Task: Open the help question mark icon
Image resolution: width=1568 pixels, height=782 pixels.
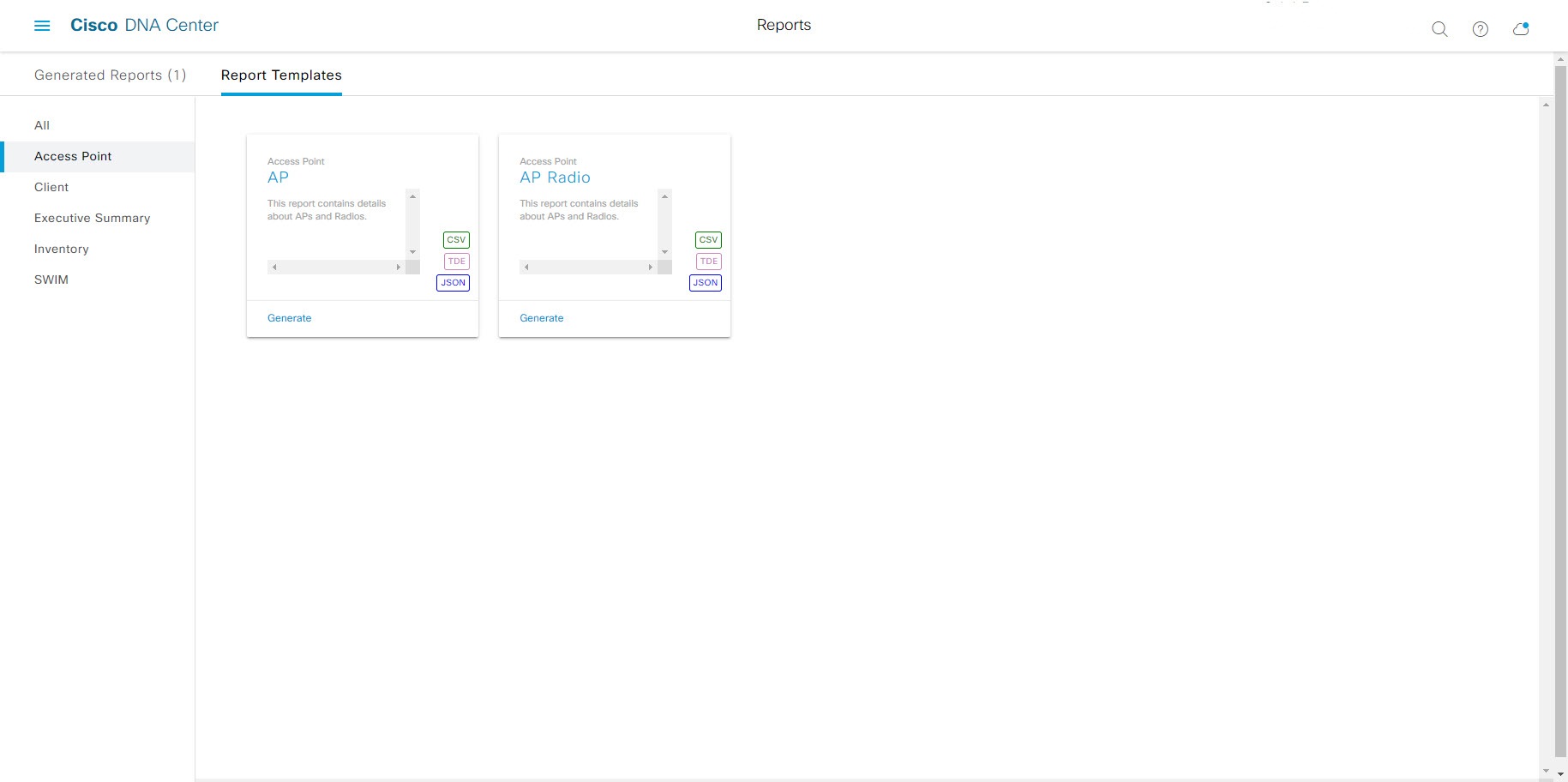Action: tap(1480, 29)
